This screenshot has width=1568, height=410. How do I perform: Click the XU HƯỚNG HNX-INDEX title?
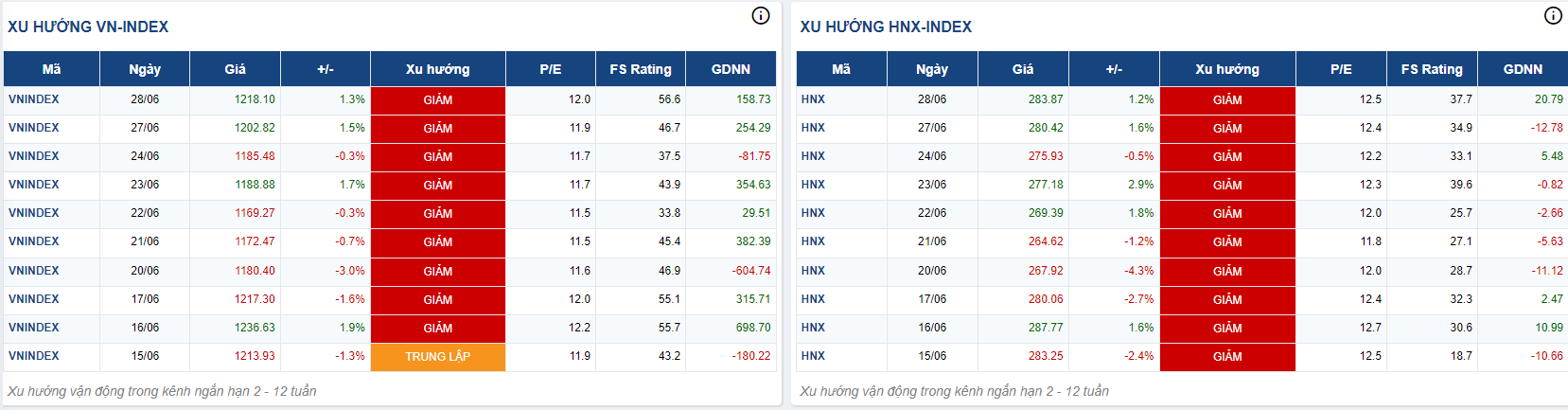(x=886, y=27)
